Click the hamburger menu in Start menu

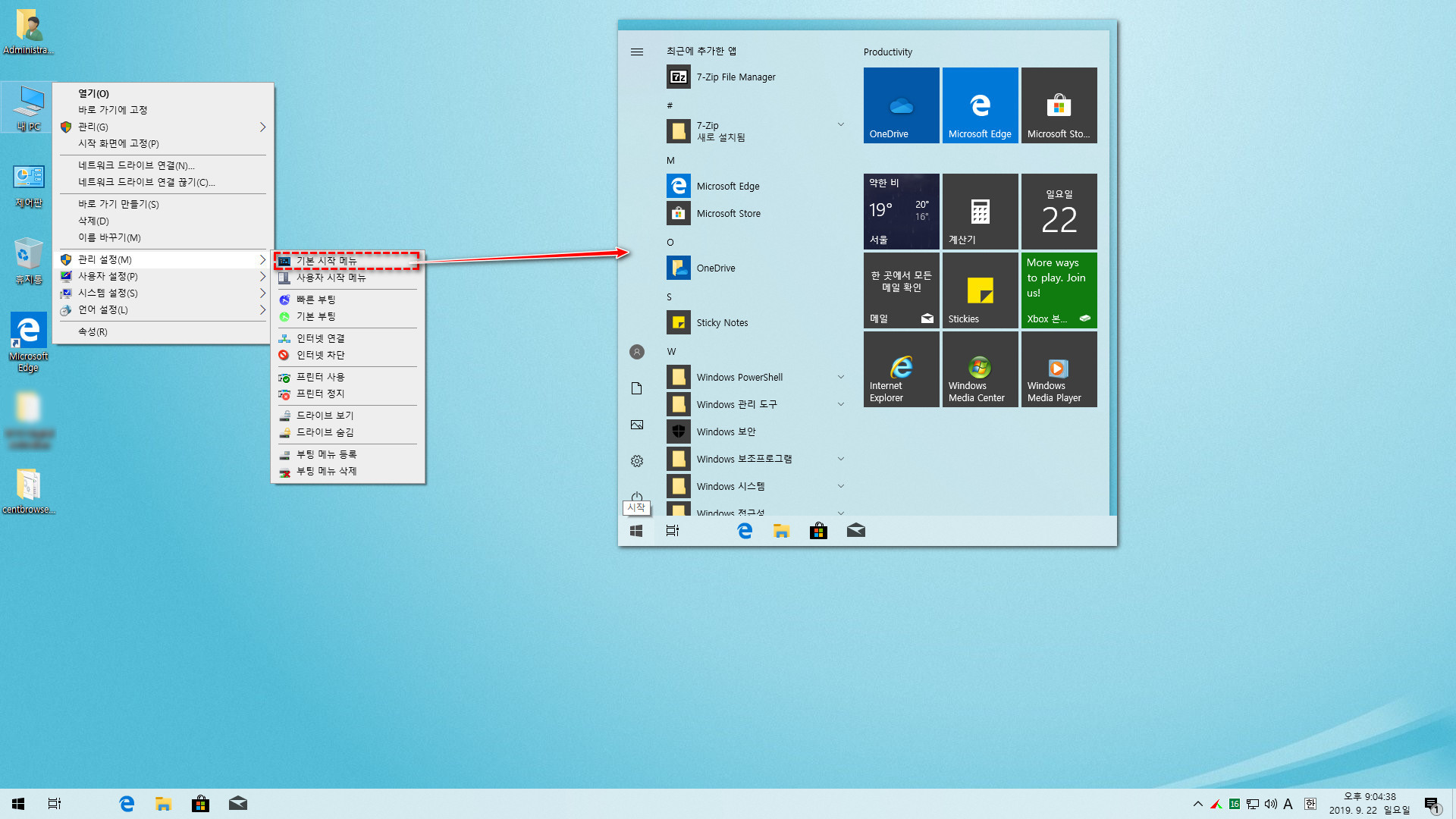(x=637, y=52)
